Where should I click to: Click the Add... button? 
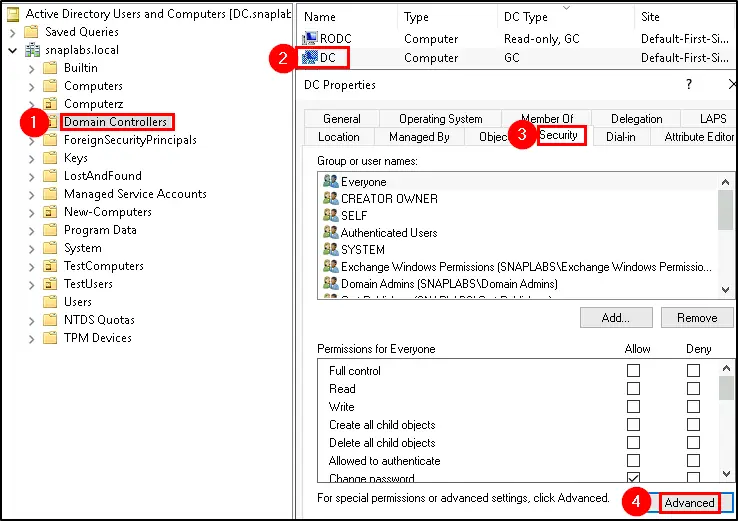coord(616,318)
